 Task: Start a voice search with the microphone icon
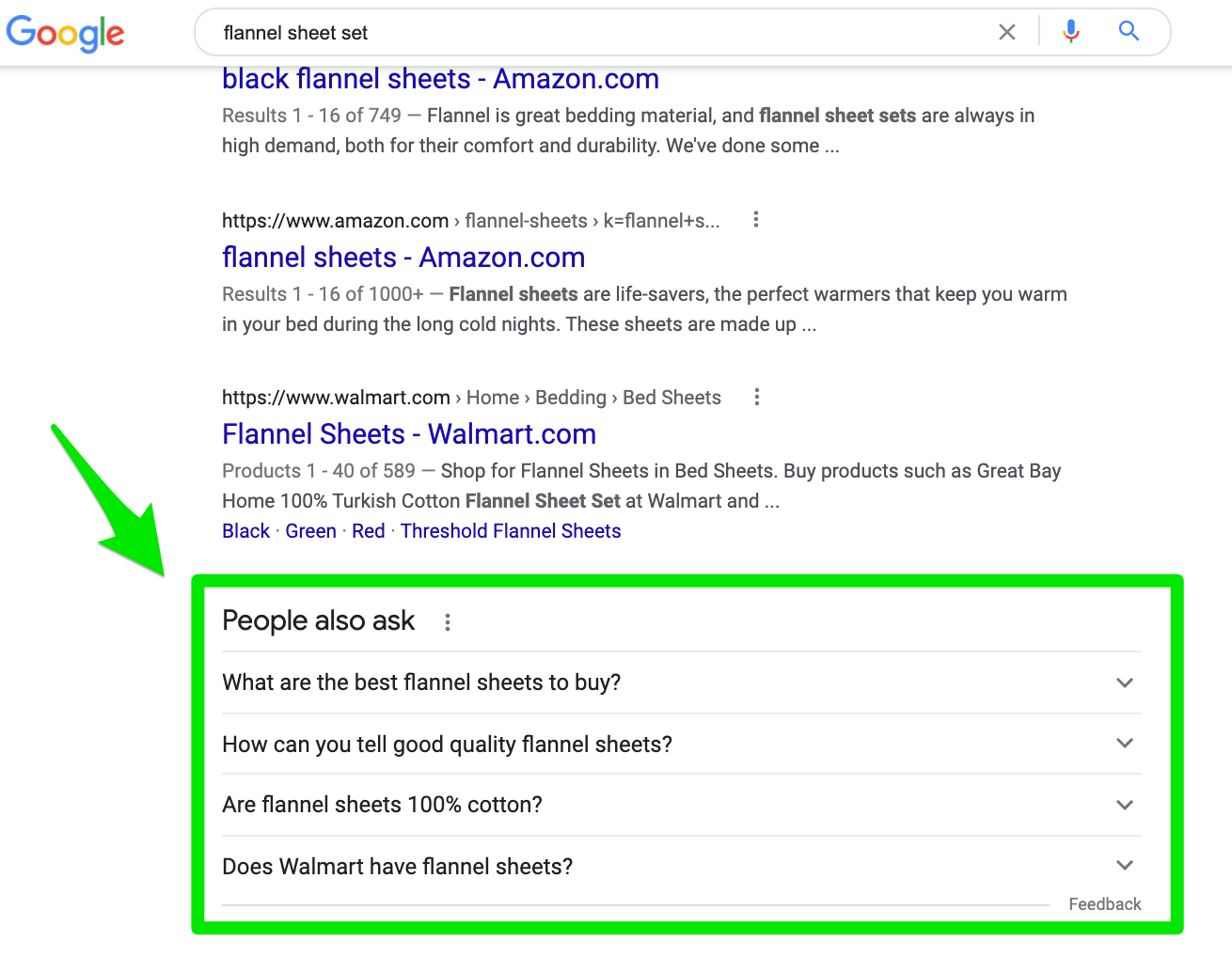pyautogui.click(x=1070, y=31)
